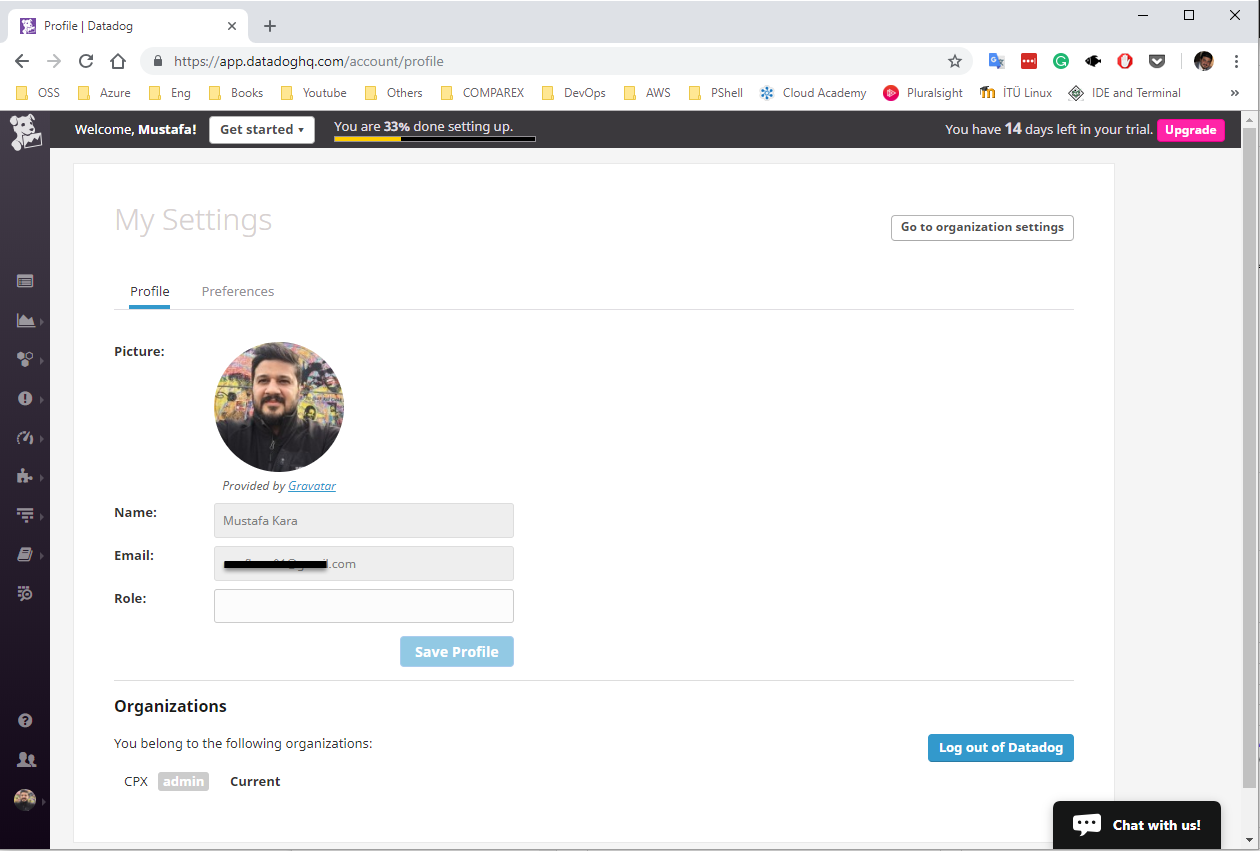
Task: Open the Eng bookmarks folder
Action: coord(169,93)
